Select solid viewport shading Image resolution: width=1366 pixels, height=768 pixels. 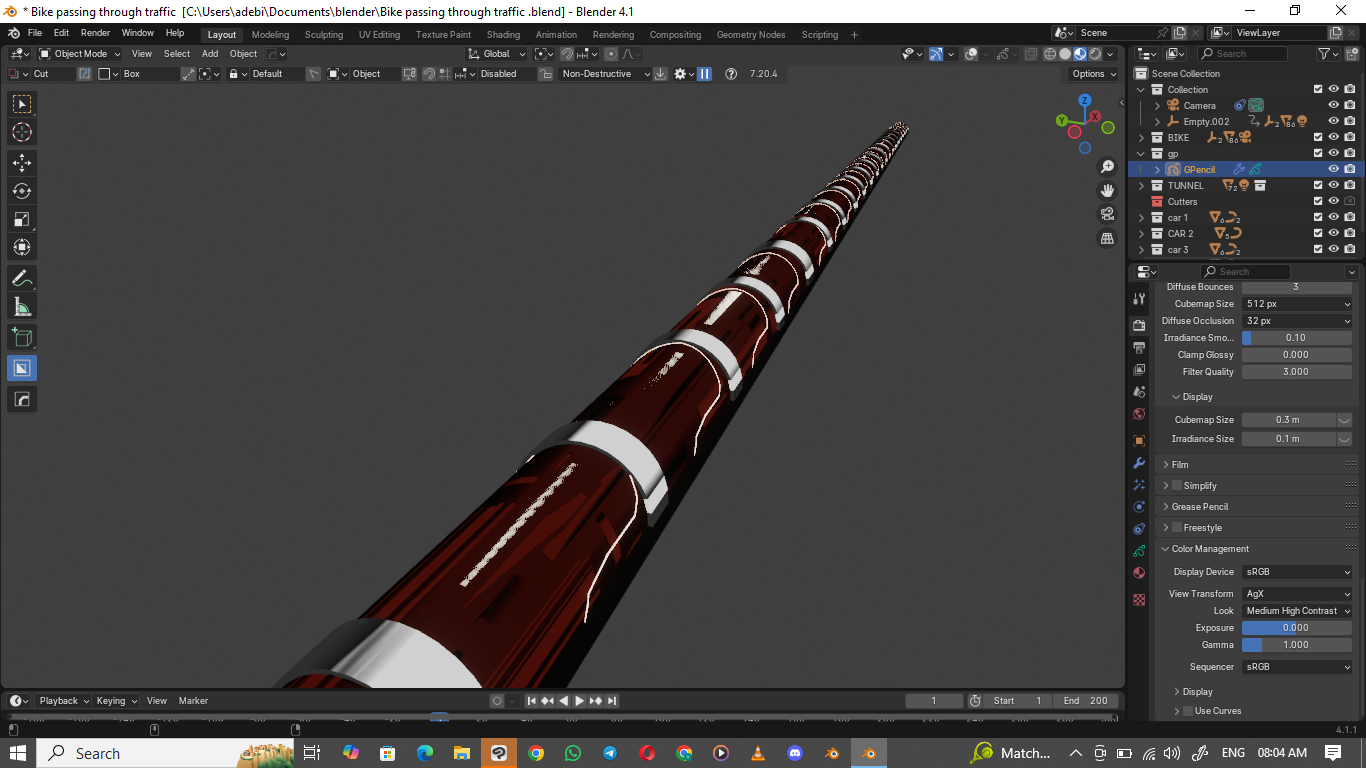click(1065, 54)
